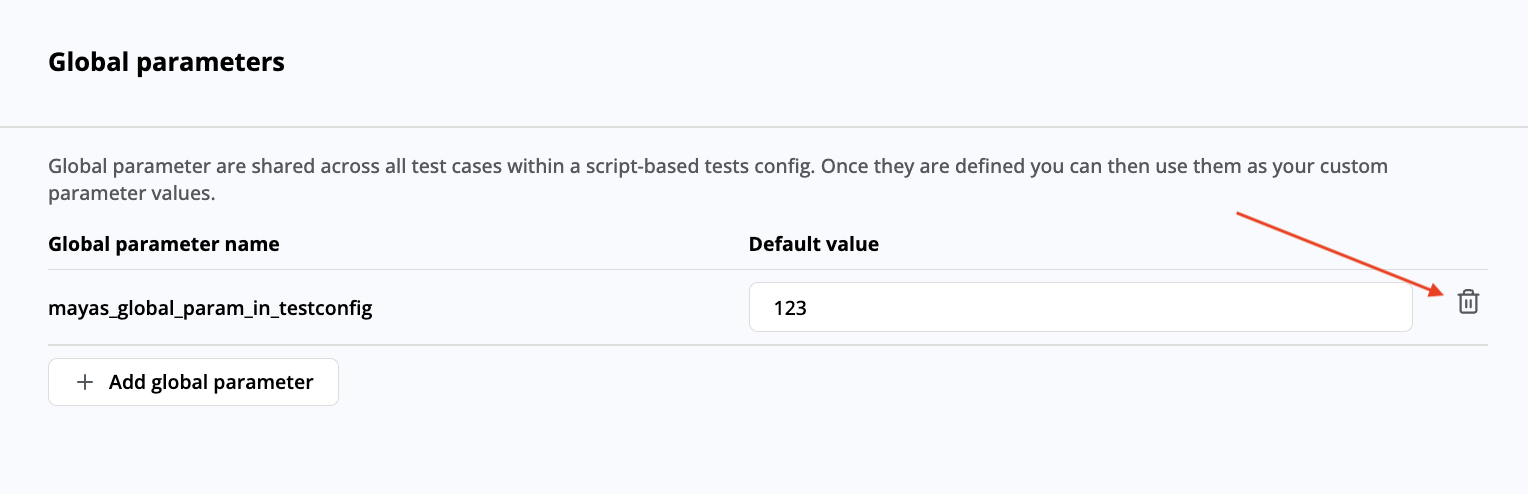Click the Global parameter name column header
1528x494 pixels.
[164, 244]
